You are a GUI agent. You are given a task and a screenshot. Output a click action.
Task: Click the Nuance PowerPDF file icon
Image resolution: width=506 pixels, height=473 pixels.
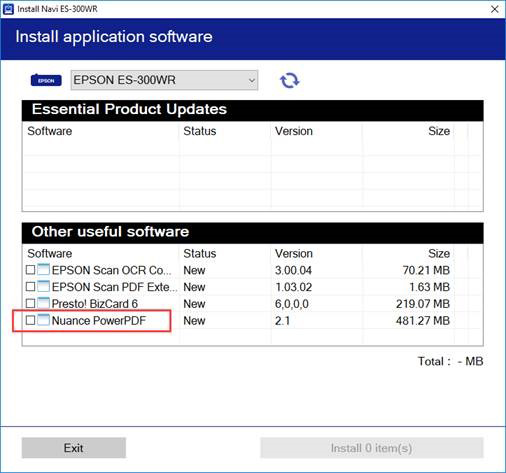[x=44, y=320]
